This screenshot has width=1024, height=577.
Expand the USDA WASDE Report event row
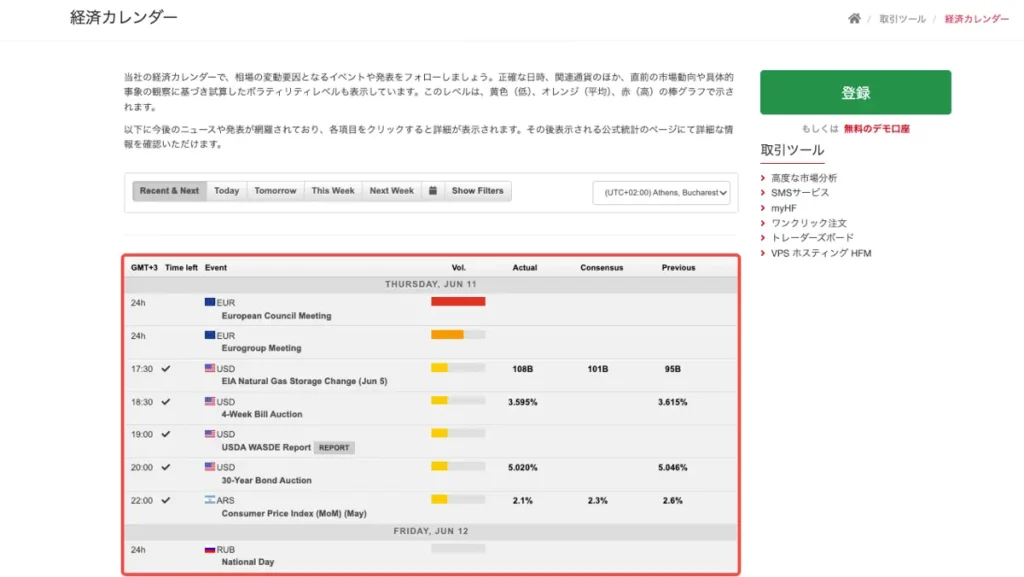(x=431, y=441)
